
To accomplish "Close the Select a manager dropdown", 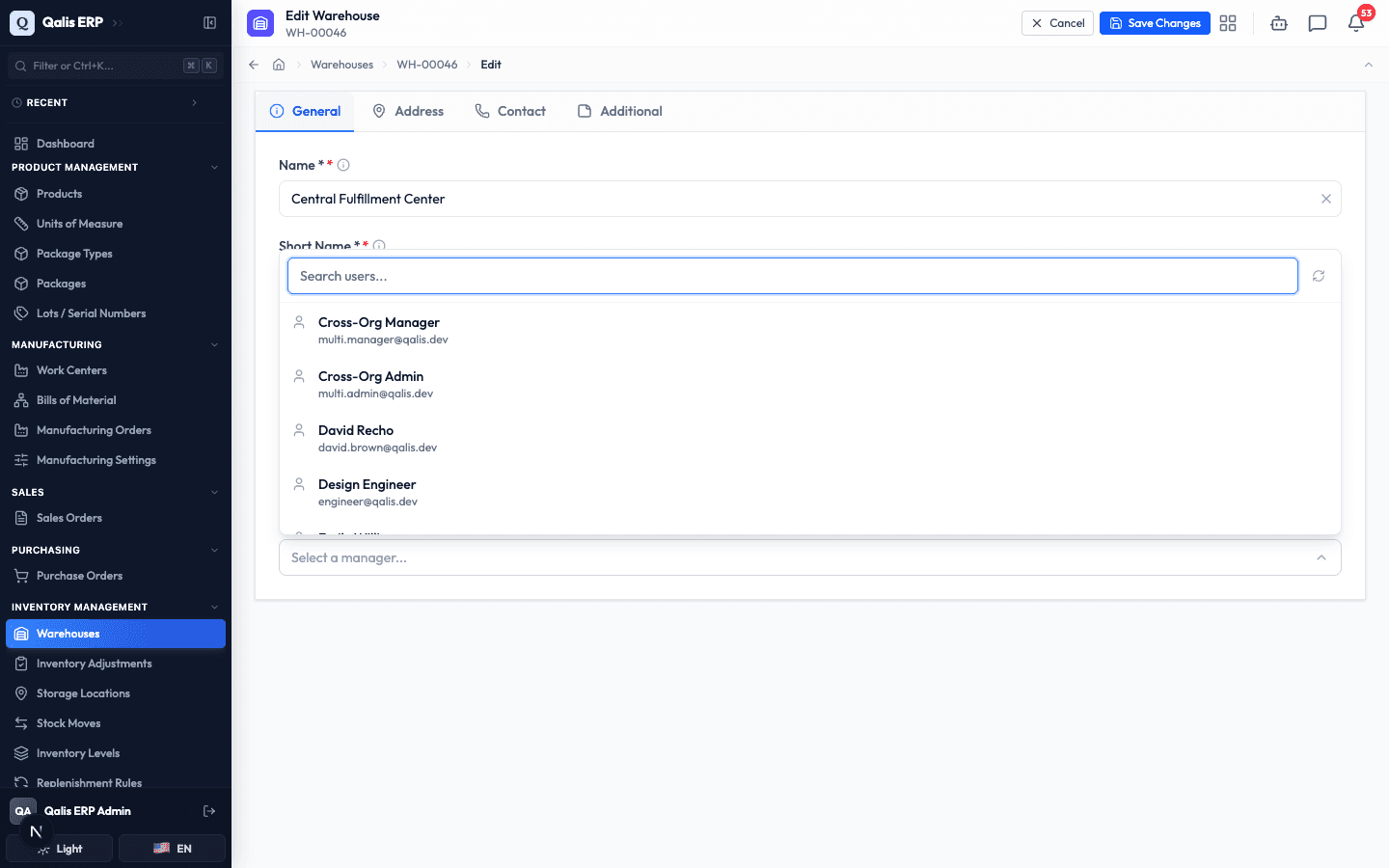I will click(x=1321, y=557).
